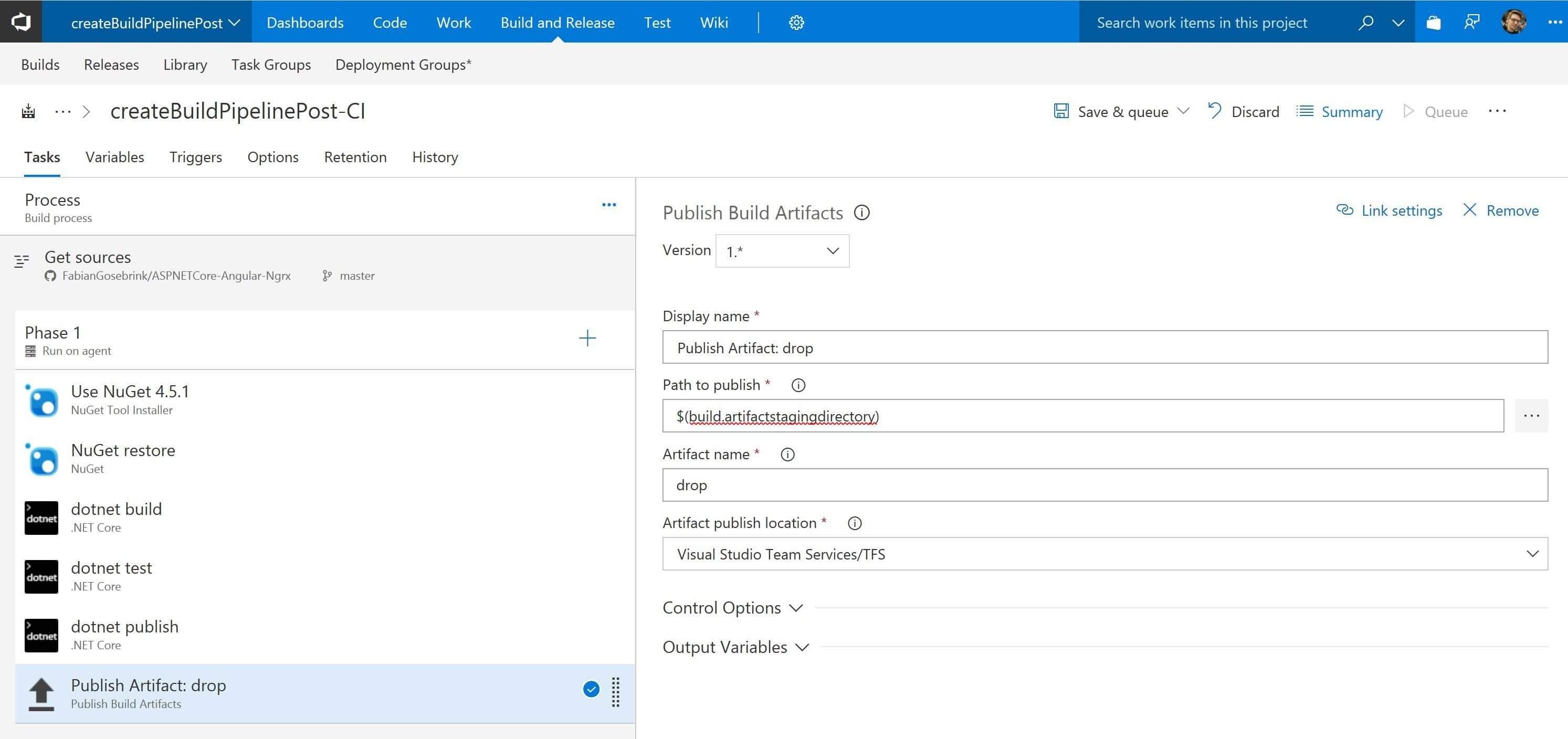Show info for Artifact publish location
Screen dimensions: 1568x739
coord(855,523)
